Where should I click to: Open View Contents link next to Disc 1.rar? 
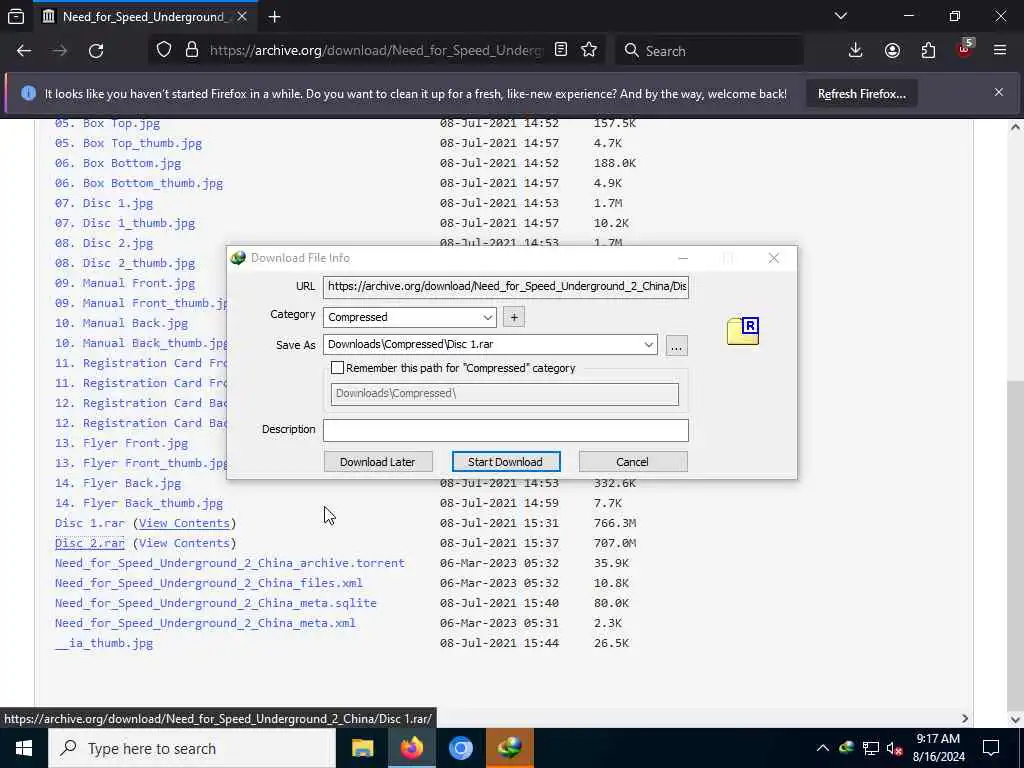coord(184,523)
